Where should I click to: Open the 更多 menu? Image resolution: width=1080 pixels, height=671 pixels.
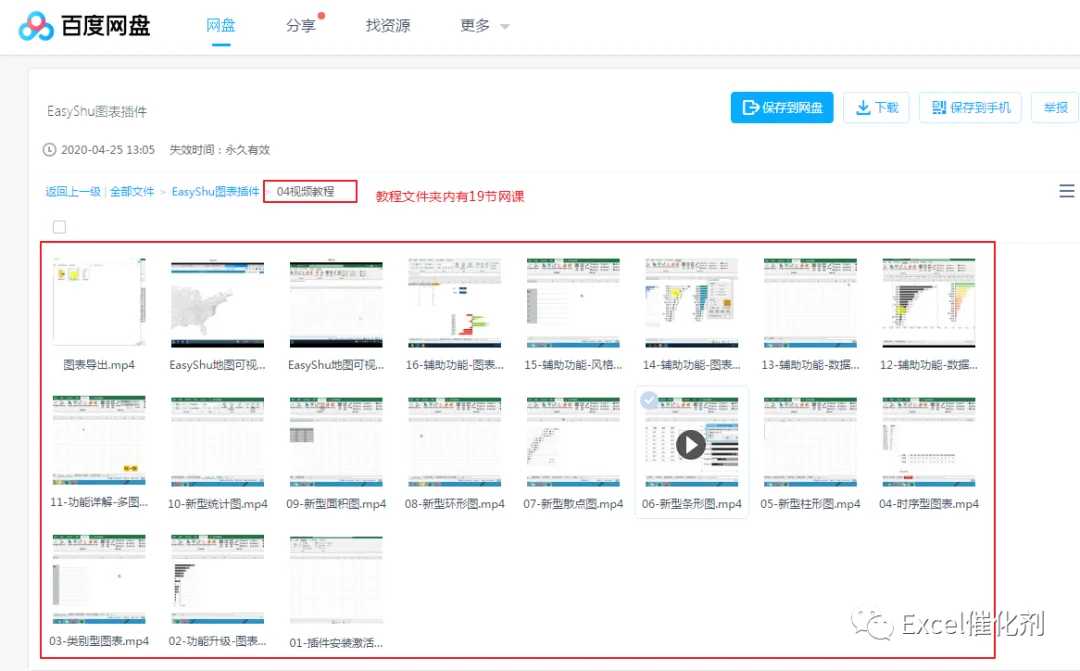click(x=475, y=26)
